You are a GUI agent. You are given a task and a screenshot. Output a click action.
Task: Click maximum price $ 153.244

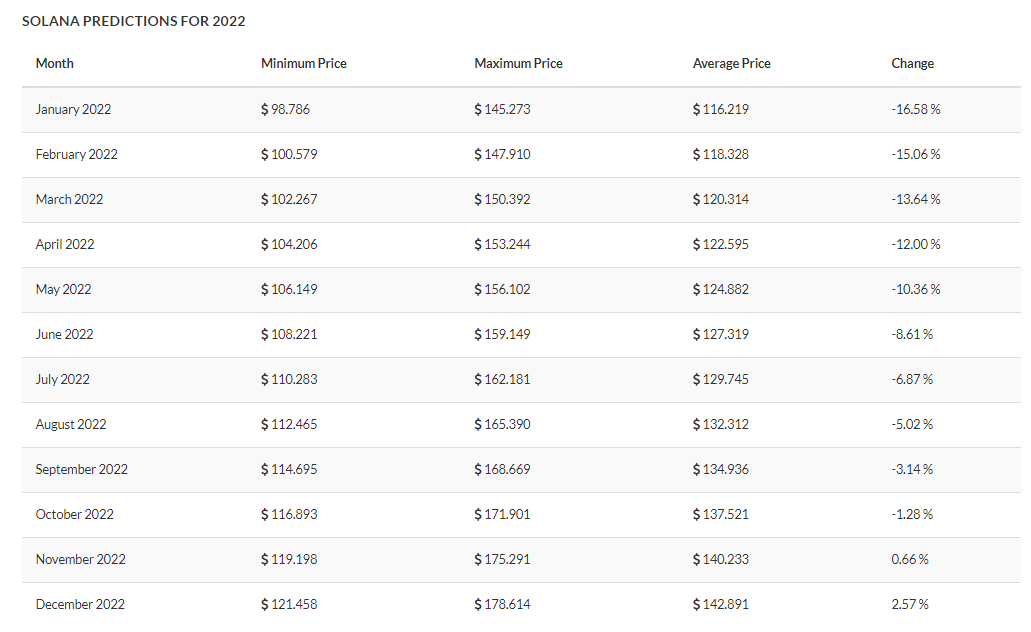502,245
